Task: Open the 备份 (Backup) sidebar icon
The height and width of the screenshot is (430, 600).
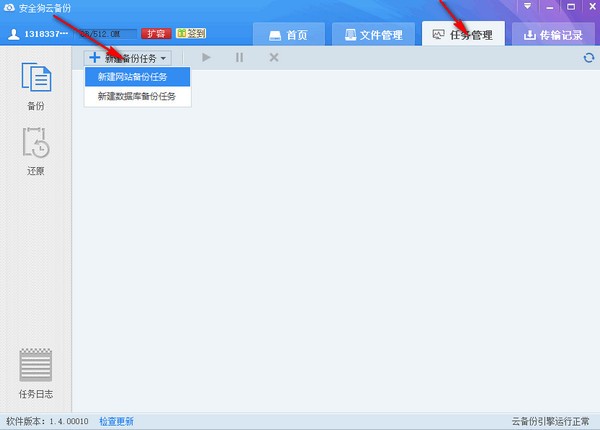Action: pos(36,86)
